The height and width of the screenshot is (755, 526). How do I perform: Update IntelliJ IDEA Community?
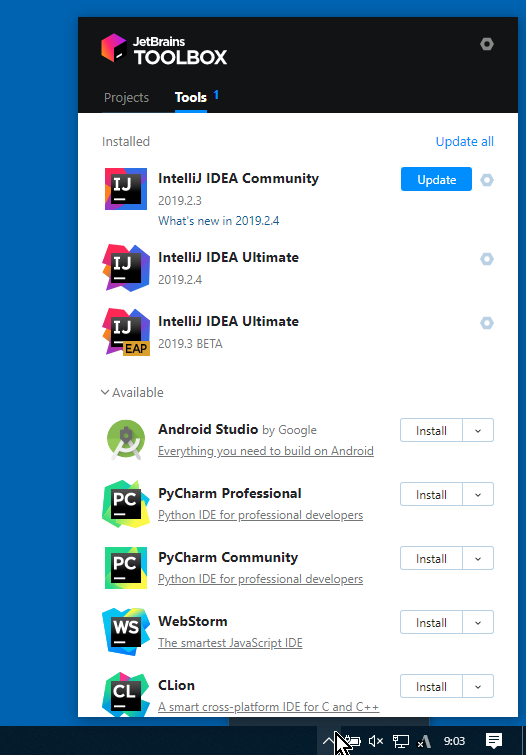tap(436, 179)
